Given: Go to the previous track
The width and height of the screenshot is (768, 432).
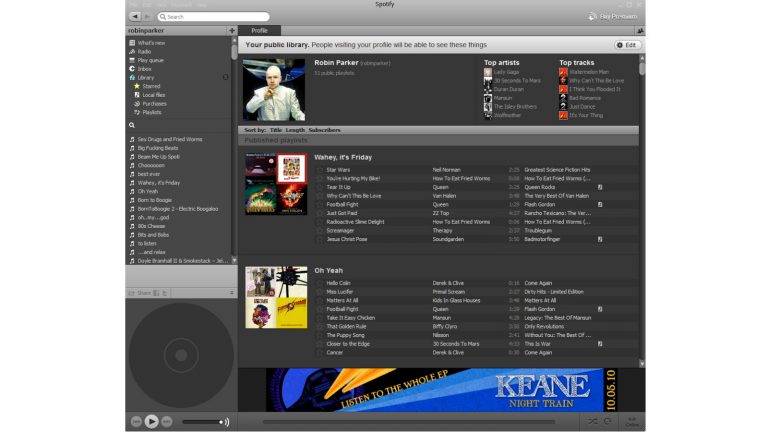Looking at the screenshot, I should coord(136,421).
